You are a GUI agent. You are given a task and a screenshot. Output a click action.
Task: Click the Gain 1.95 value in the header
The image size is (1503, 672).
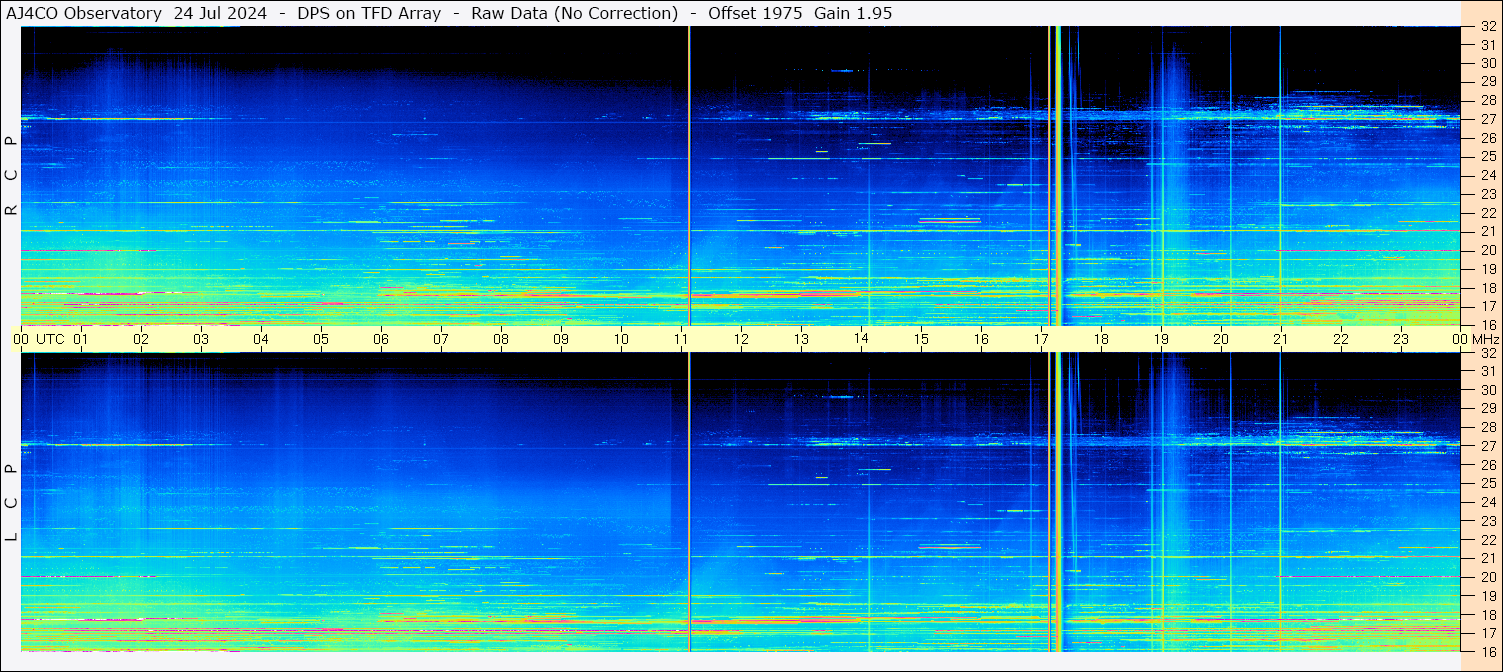point(853,13)
